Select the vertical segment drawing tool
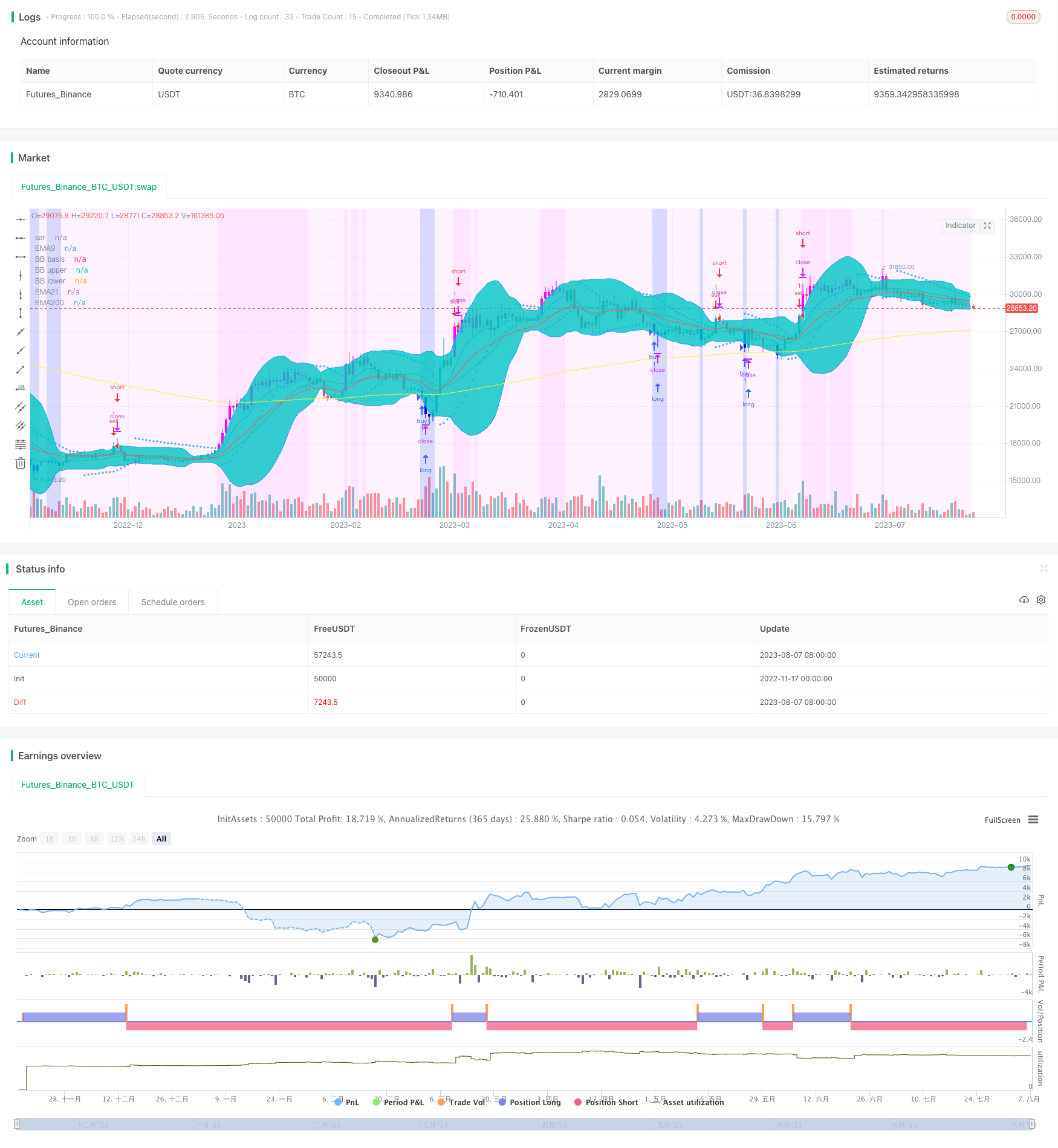This screenshot has width=1058, height=1148. 21,313
